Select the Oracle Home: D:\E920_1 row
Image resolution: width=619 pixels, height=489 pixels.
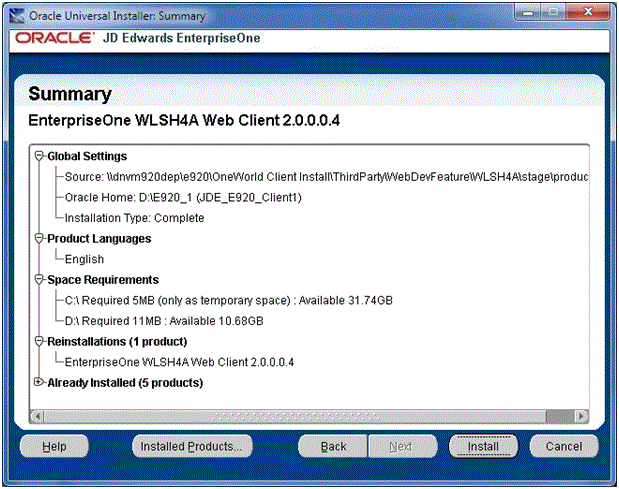[x=183, y=197]
